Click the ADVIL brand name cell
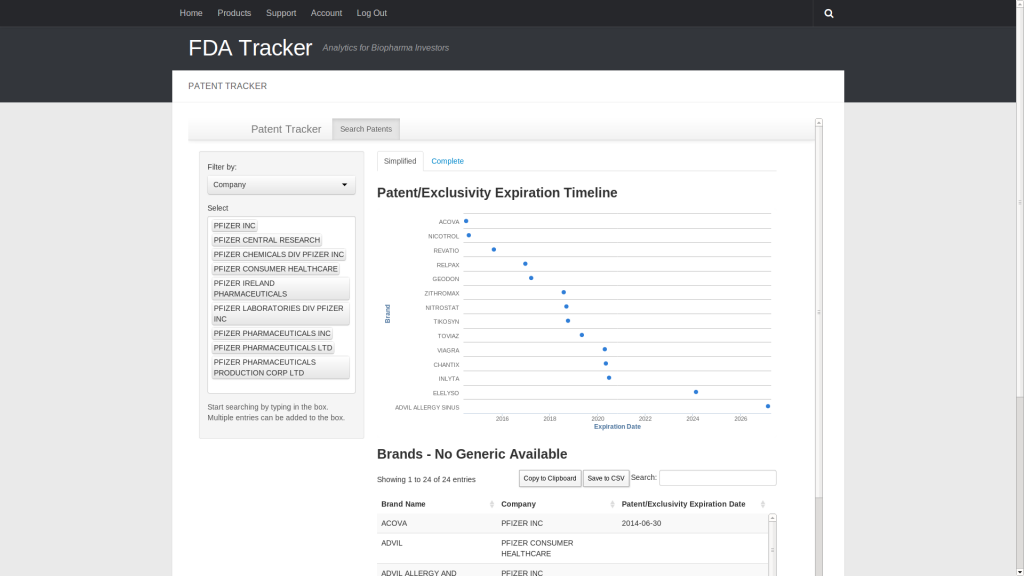1024x576 pixels. click(x=437, y=548)
